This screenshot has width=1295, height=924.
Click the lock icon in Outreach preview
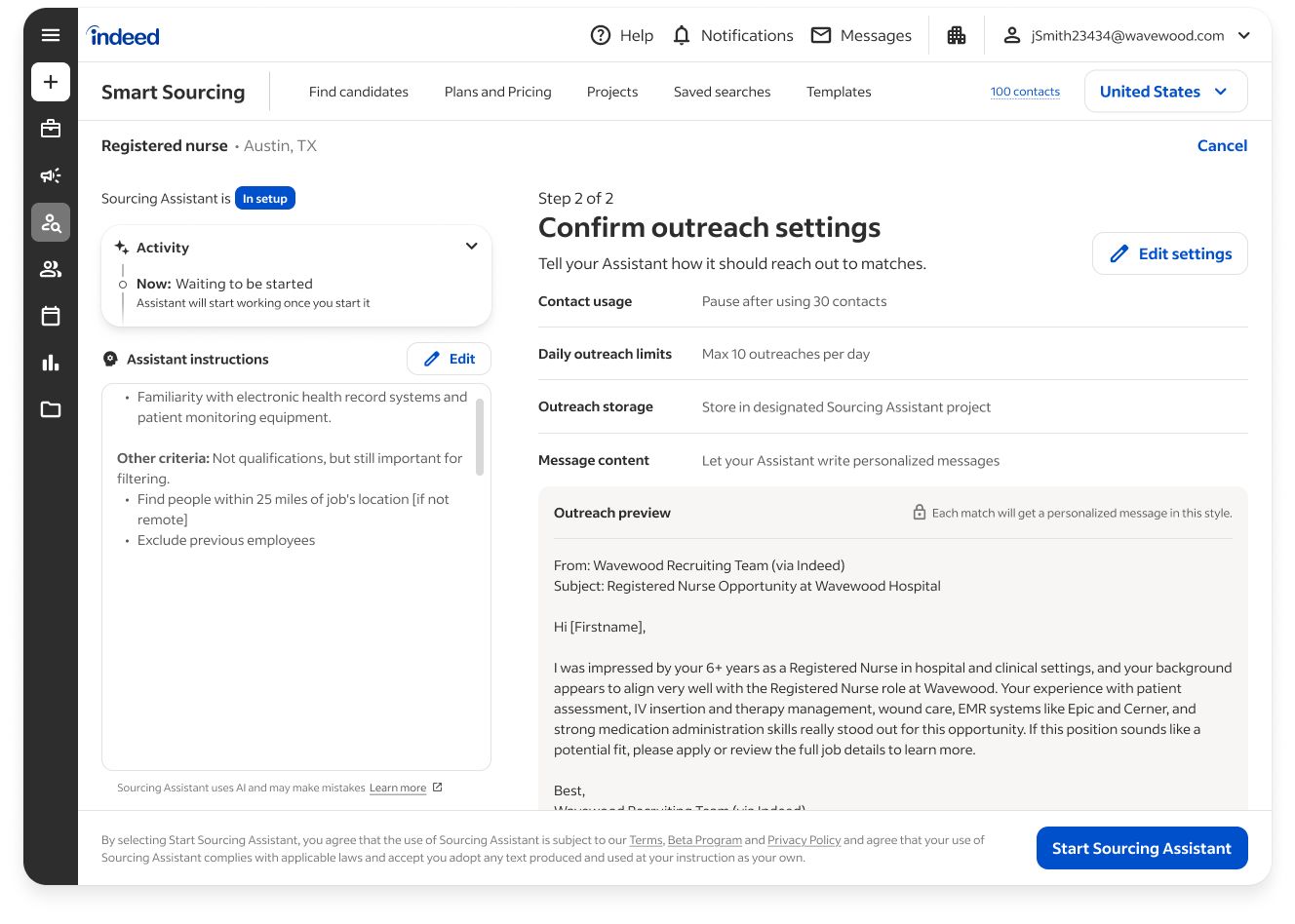click(x=919, y=512)
